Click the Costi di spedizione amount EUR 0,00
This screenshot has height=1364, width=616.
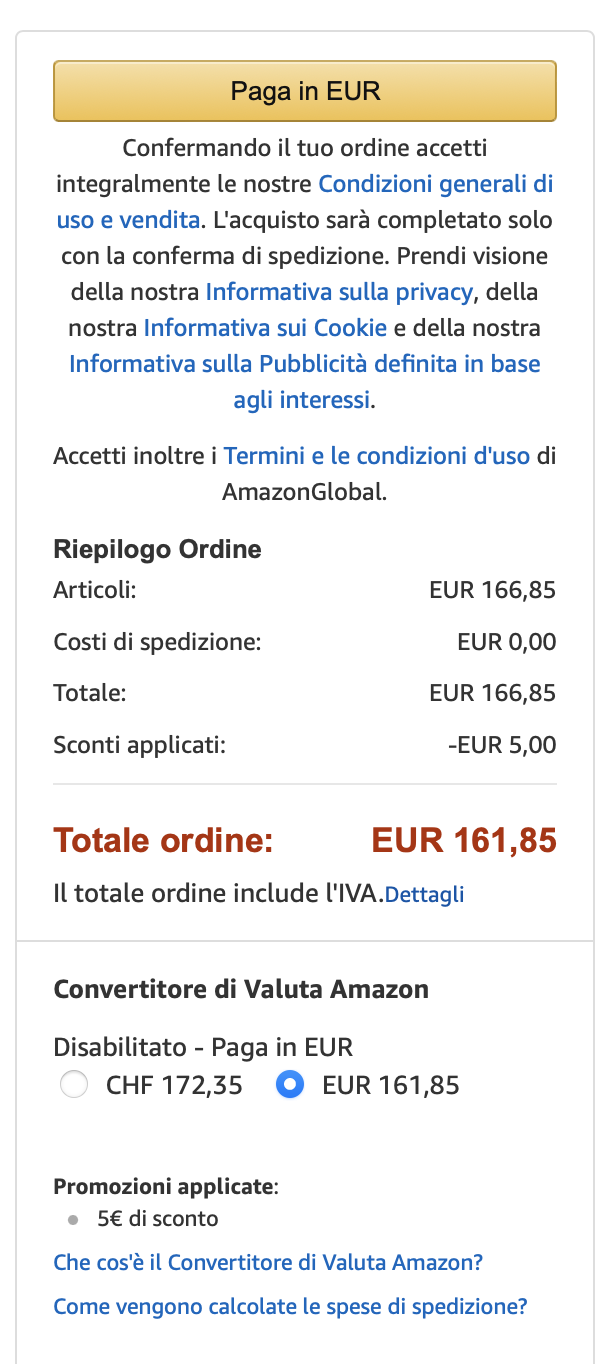pos(506,642)
